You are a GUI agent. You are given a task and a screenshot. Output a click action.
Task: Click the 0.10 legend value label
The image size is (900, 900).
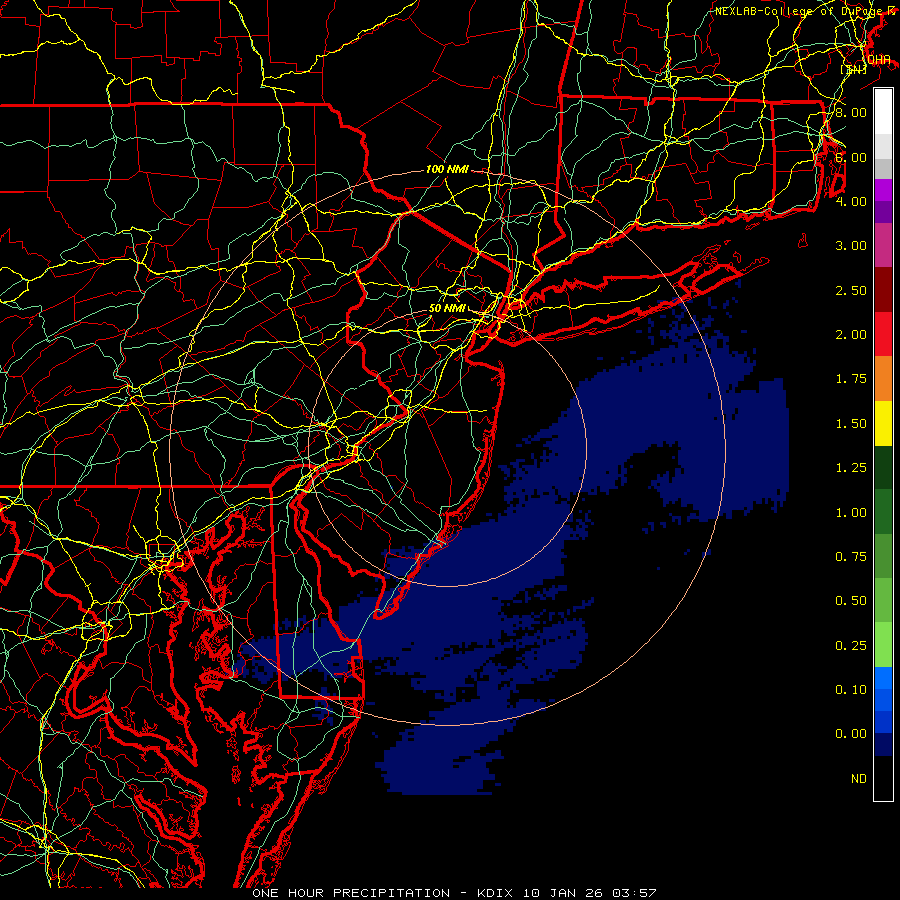[x=851, y=690]
